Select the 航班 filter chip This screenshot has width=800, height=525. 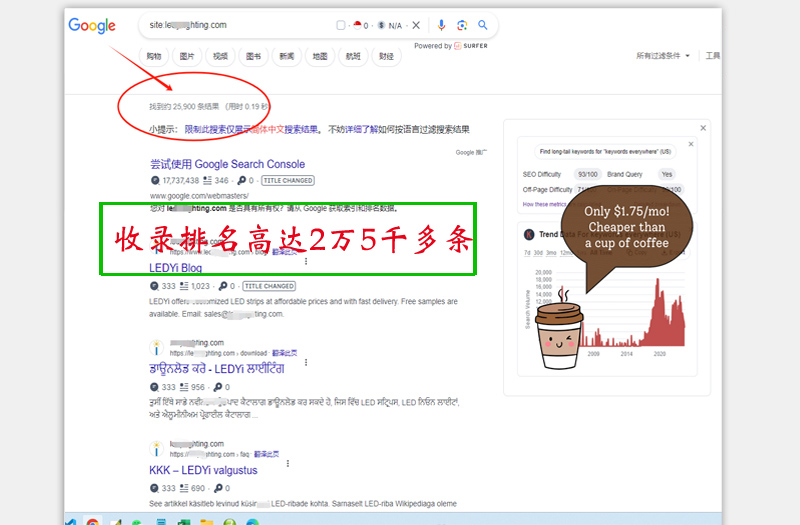(353, 56)
